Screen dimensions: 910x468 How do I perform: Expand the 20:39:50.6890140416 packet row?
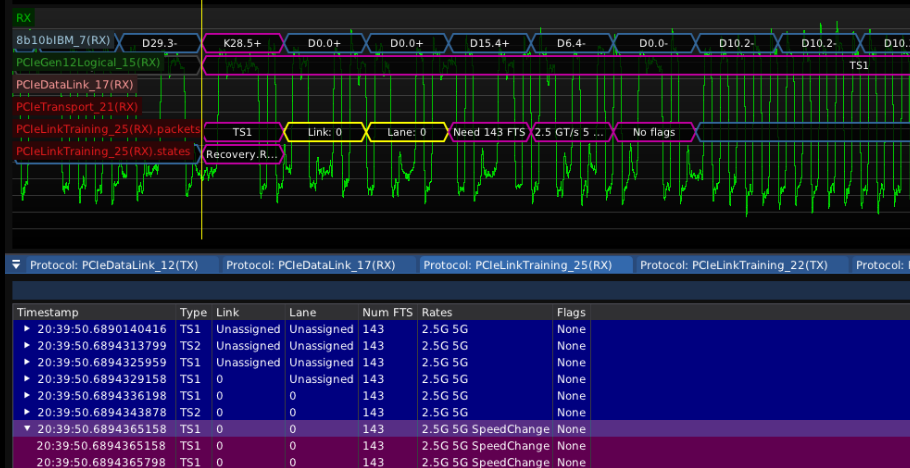pos(26,329)
